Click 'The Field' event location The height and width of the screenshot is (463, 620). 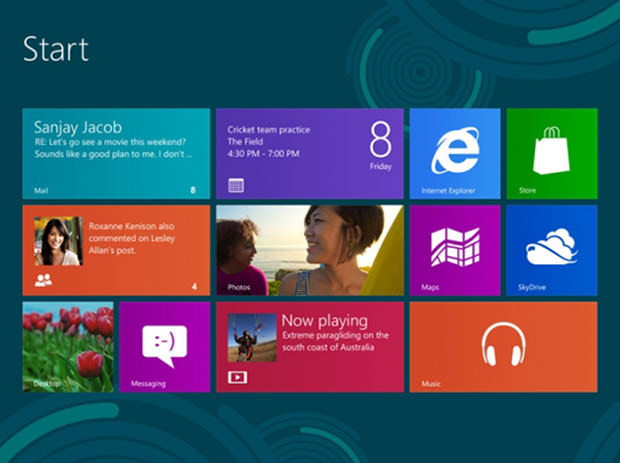245,142
